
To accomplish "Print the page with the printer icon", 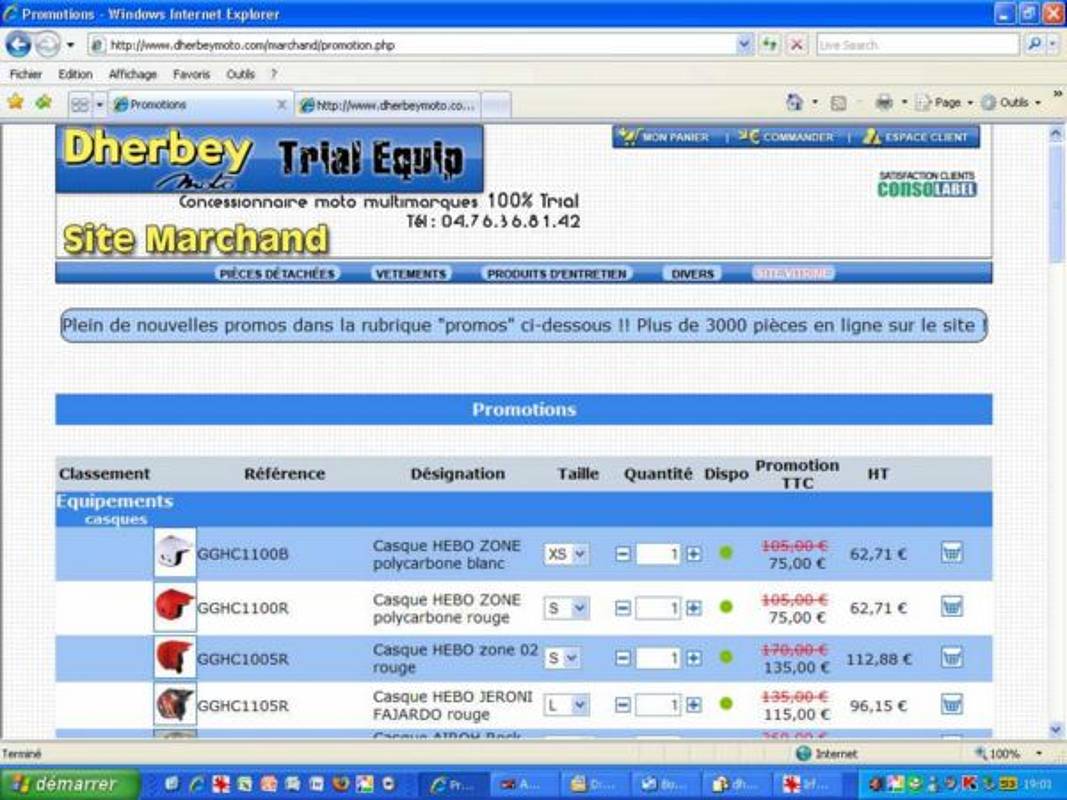I will [x=884, y=103].
